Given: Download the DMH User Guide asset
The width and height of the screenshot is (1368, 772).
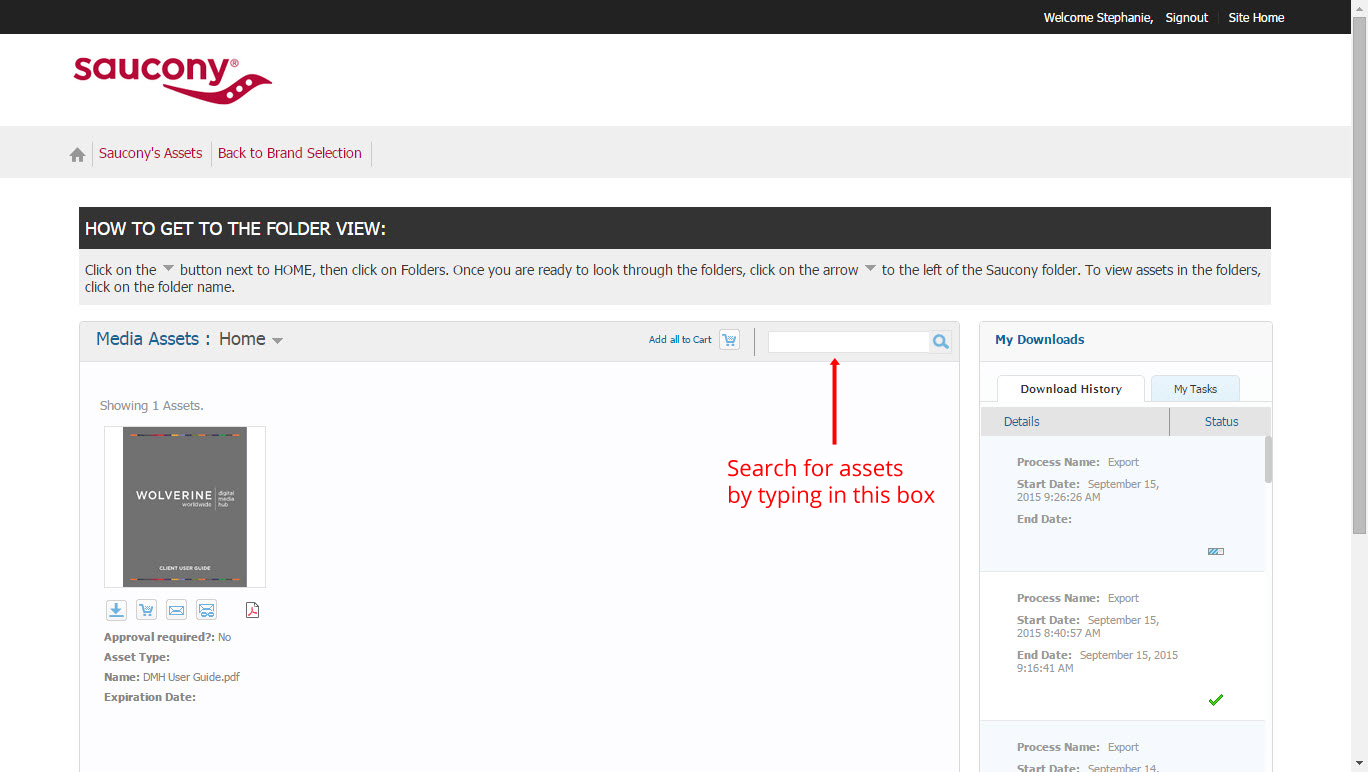Looking at the screenshot, I should (x=116, y=610).
